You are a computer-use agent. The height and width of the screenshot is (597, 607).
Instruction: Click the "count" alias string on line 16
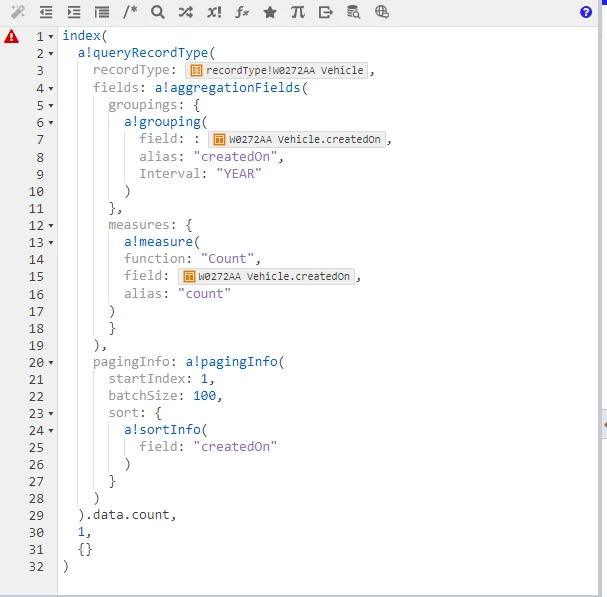tap(204, 294)
